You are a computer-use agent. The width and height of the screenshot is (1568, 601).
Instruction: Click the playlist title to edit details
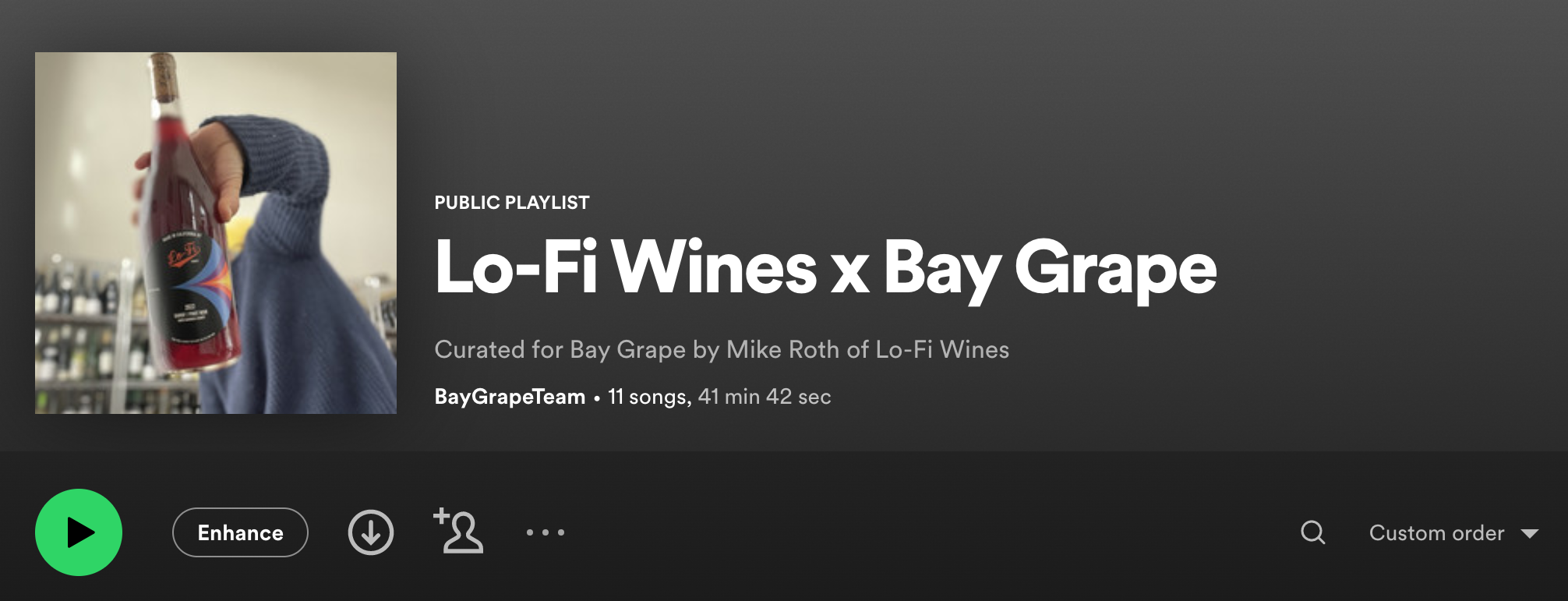pyautogui.click(x=825, y=268)
